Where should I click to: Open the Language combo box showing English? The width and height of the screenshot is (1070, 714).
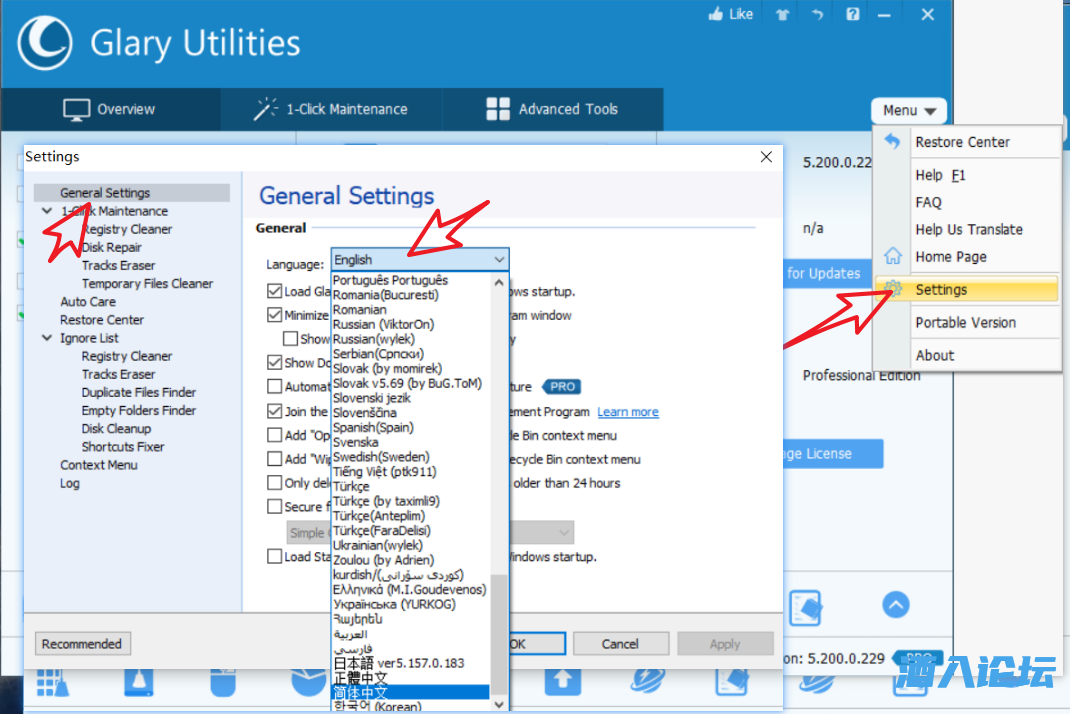pyautogui.click(x=420, y=260)
